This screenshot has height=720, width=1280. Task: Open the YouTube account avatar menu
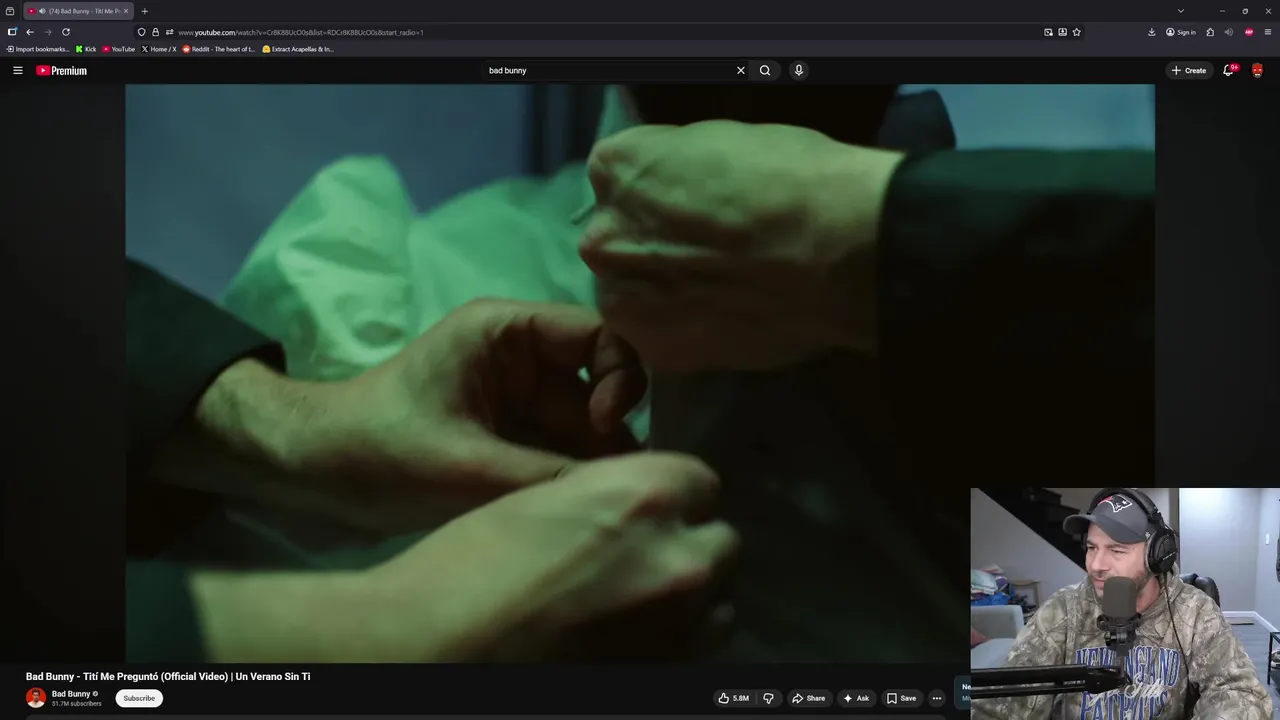pos(1257,70)
